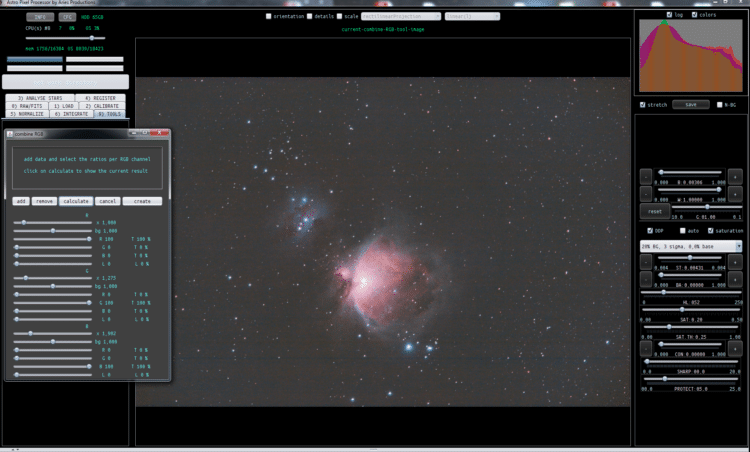Switch to the 6) INTEGRATE tab
Viewport: 750px width, 452px height.
(x=71, y=114)
